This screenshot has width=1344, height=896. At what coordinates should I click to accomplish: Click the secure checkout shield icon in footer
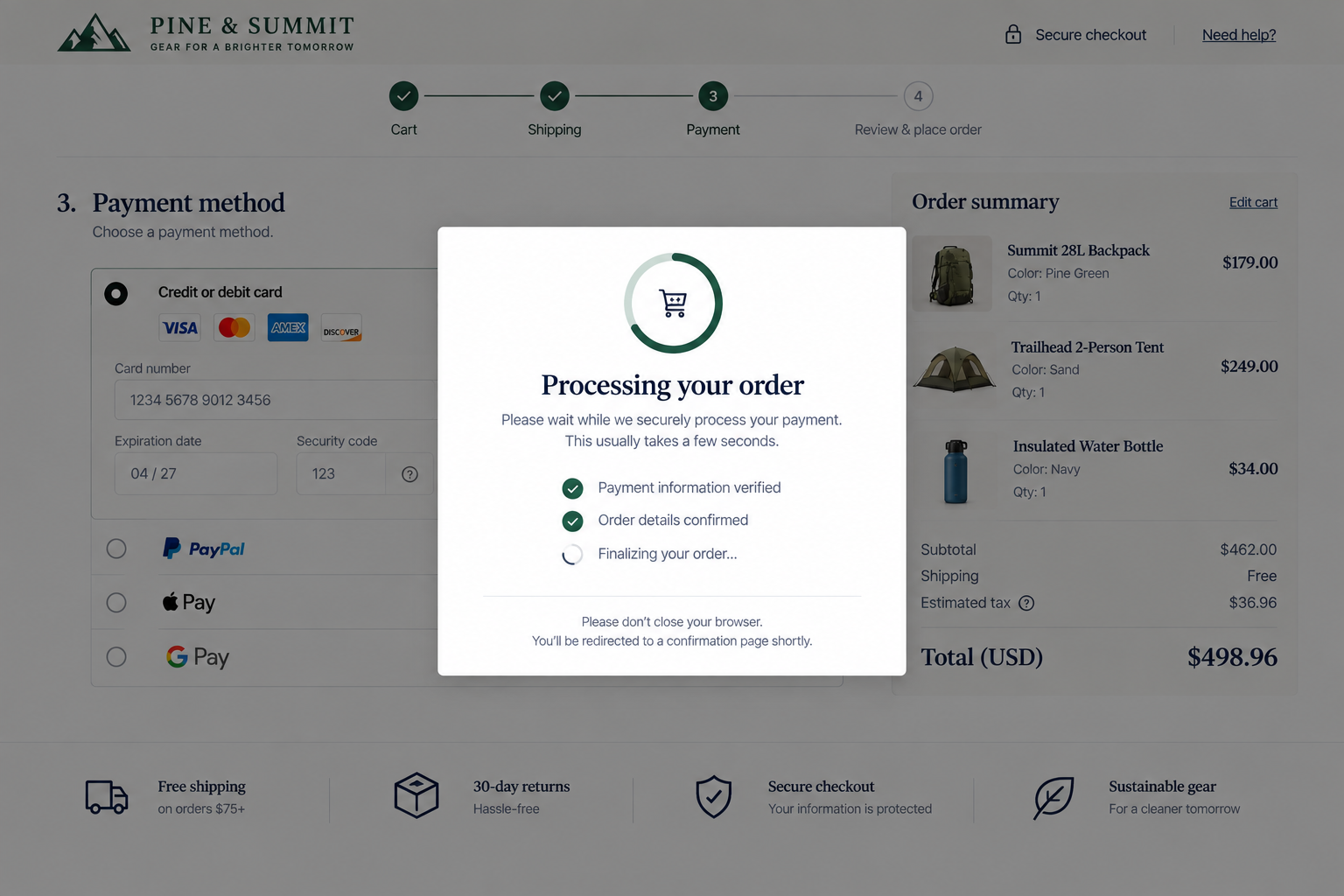pos(714,796)
